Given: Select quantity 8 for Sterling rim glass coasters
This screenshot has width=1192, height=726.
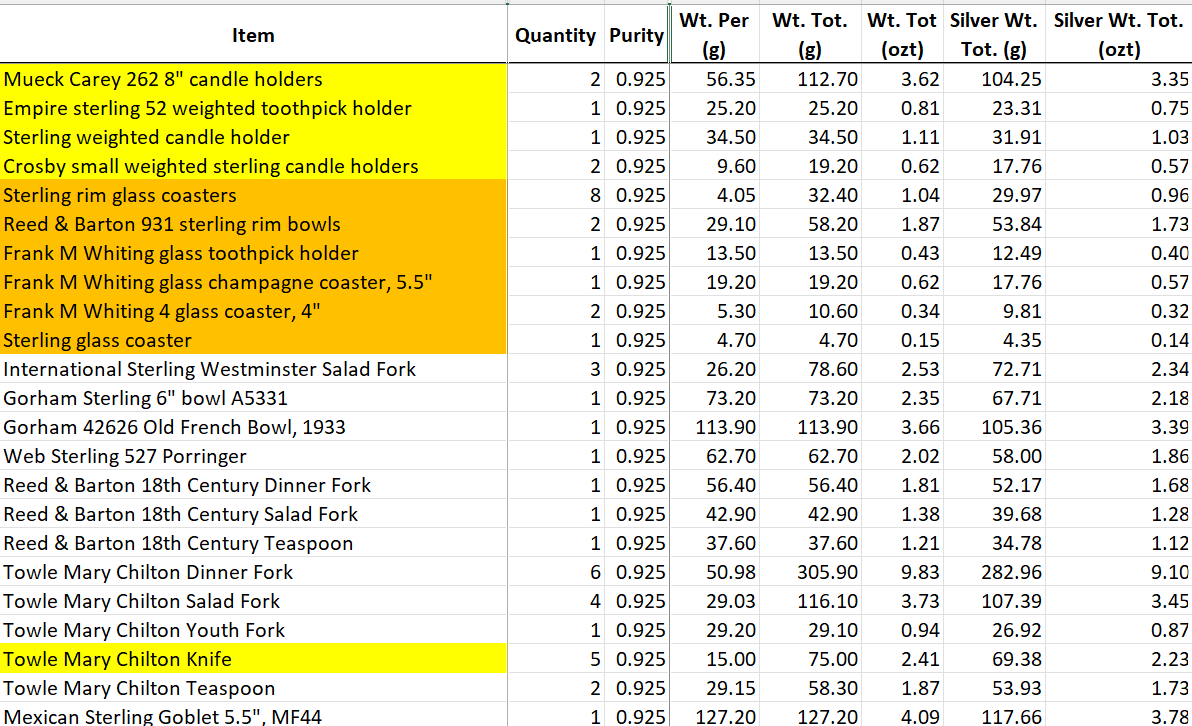Looking at the screenshot, I should [x=556, y=195].
